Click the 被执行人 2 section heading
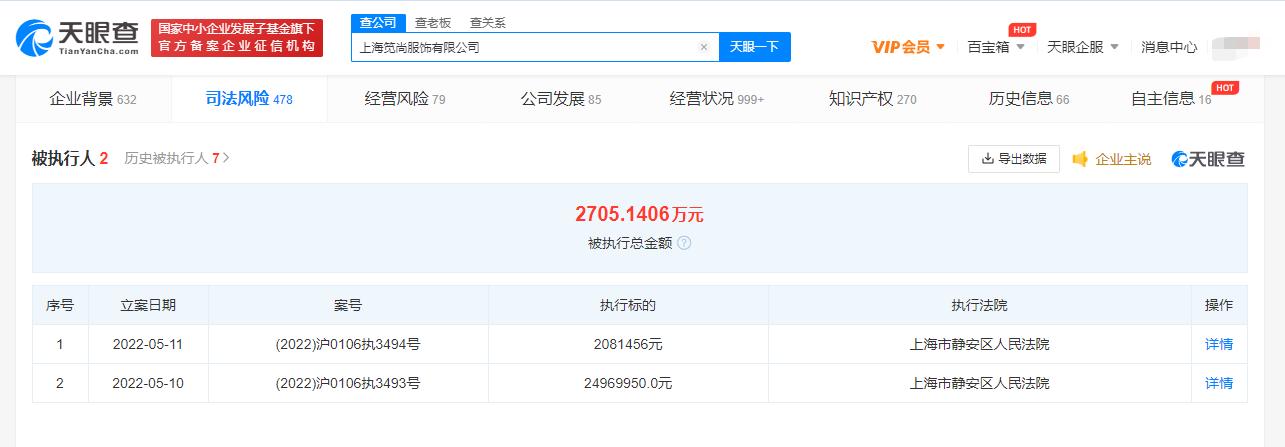Viewport: 1285px width, 447px height. 69,158
